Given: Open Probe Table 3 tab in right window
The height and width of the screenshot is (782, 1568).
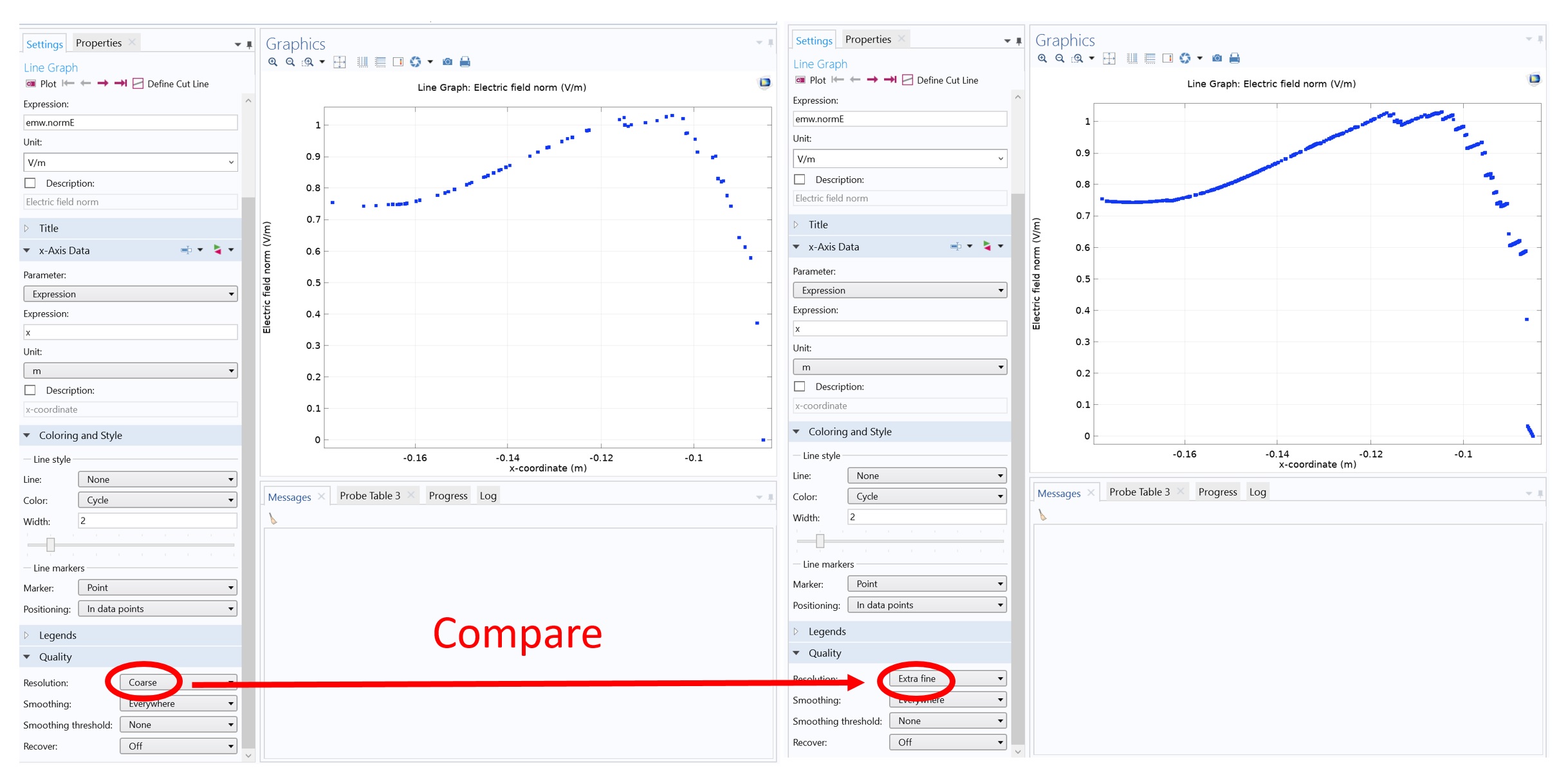Looking at the screenshot, I should 1139,492.
